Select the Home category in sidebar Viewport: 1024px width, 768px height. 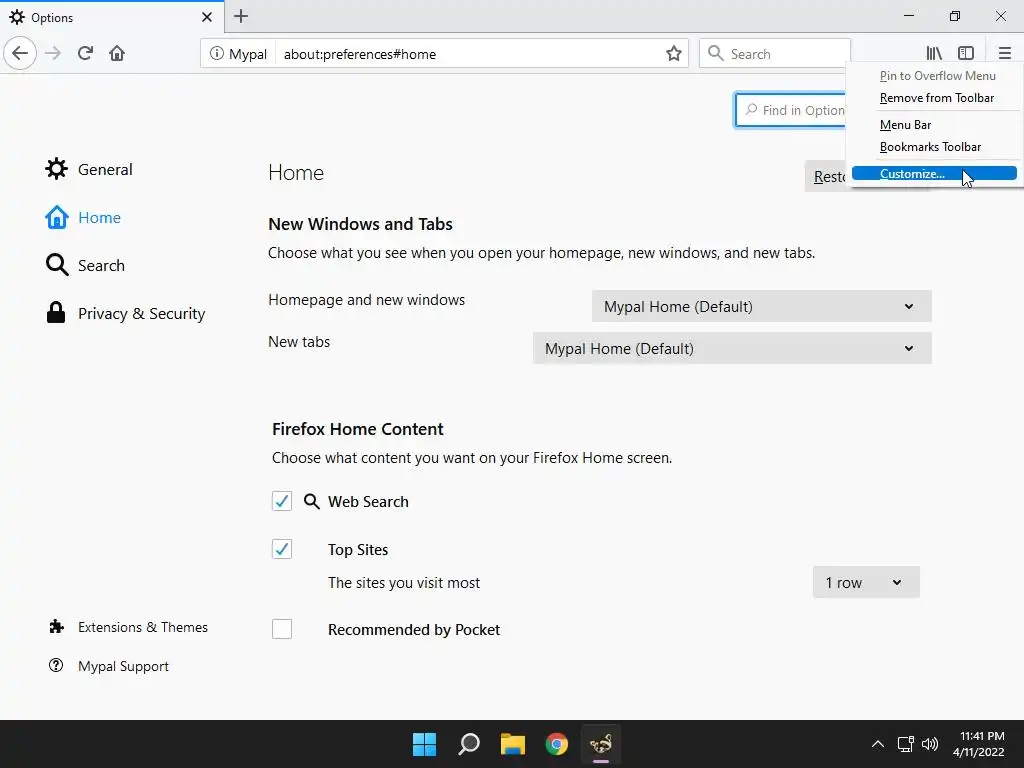[82, 217]
